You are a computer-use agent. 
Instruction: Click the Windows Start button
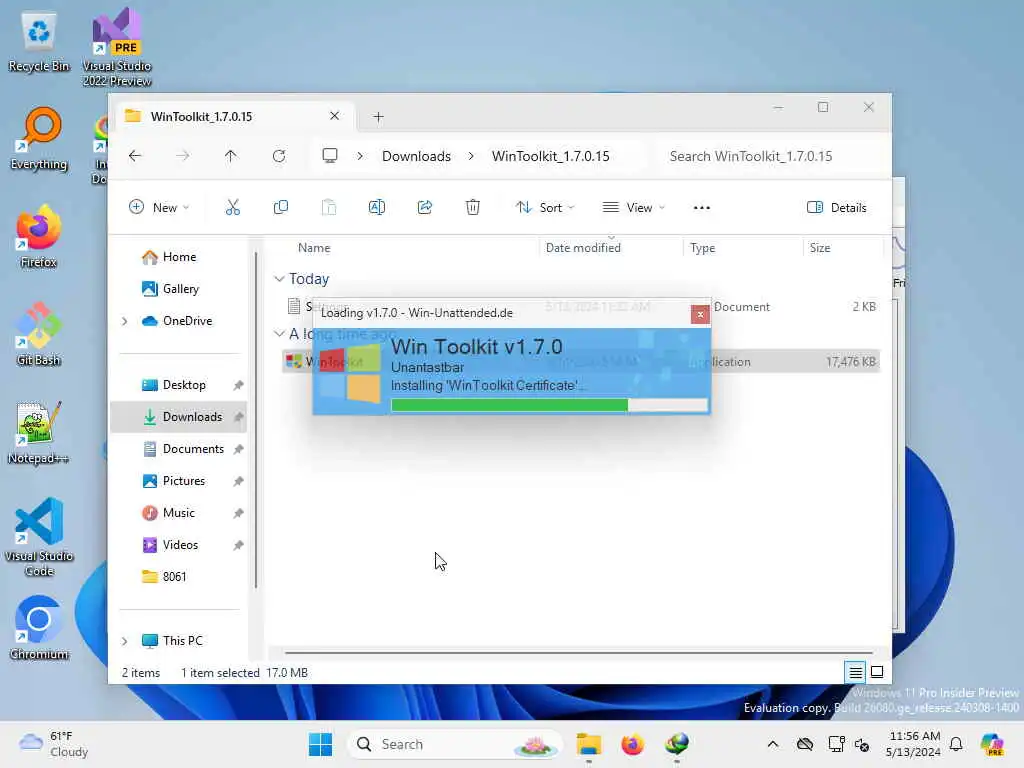pos(321,744)
